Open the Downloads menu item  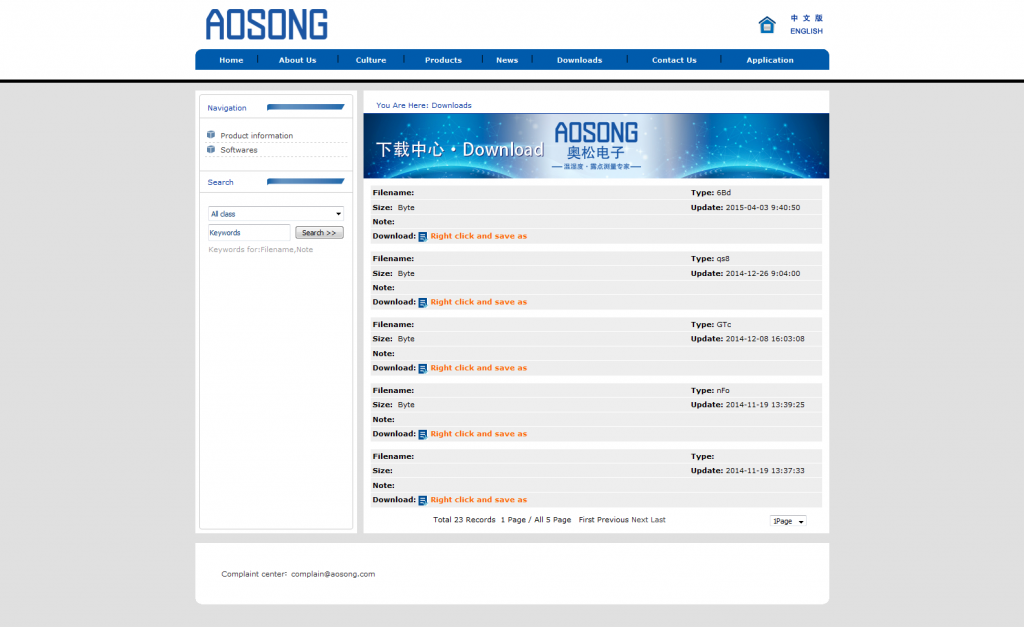click(x=579, y=60)
